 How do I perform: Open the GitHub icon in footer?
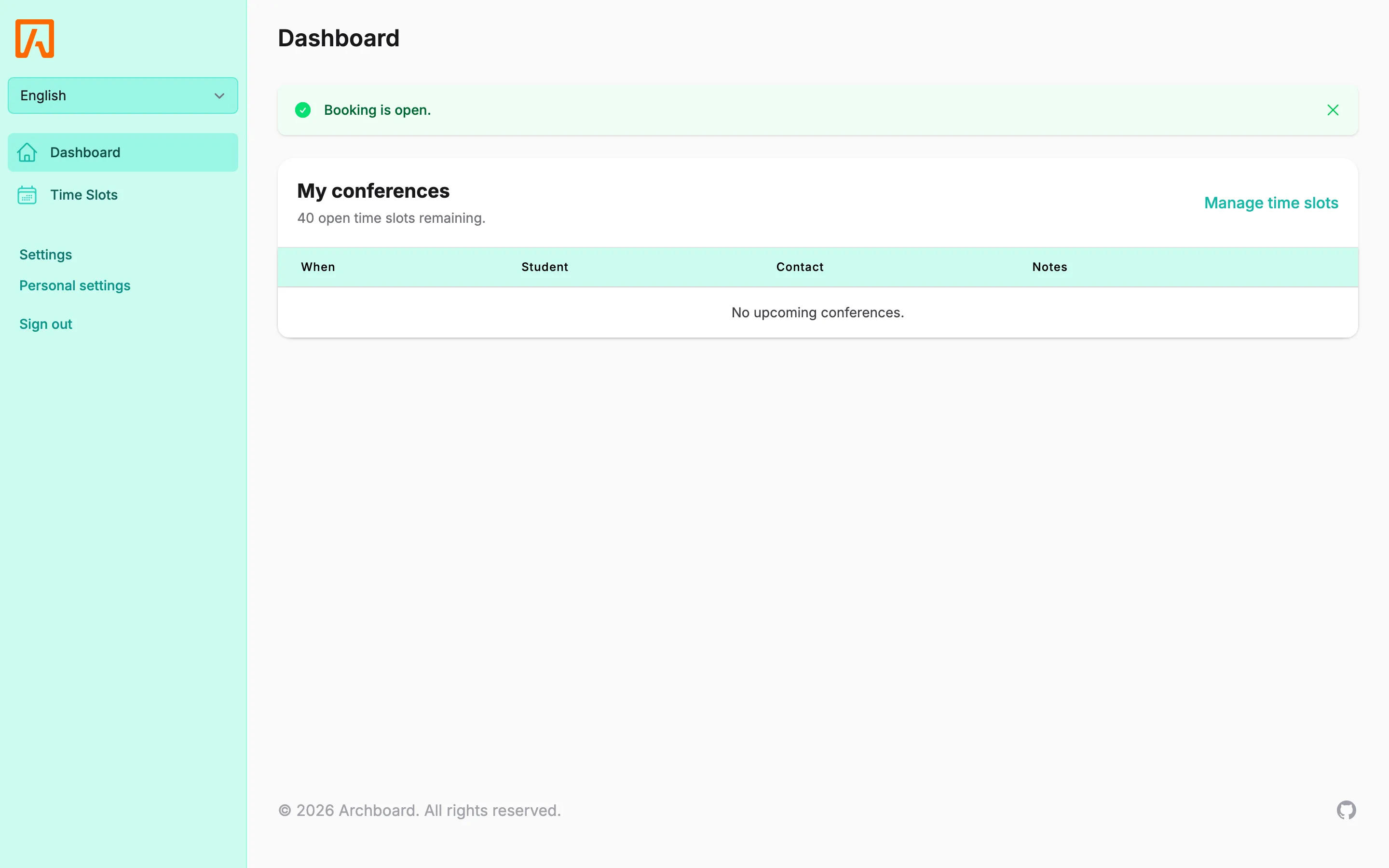[1346, 810]
